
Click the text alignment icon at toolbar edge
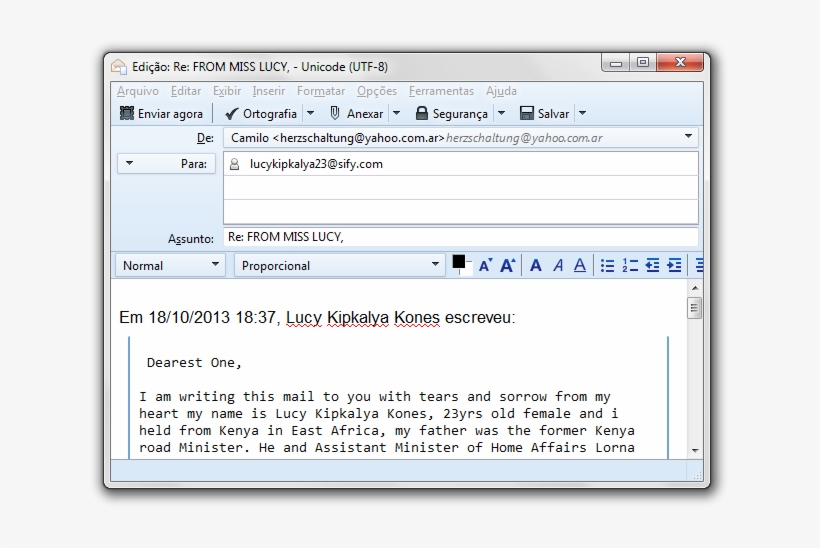(x=699, y=266)
